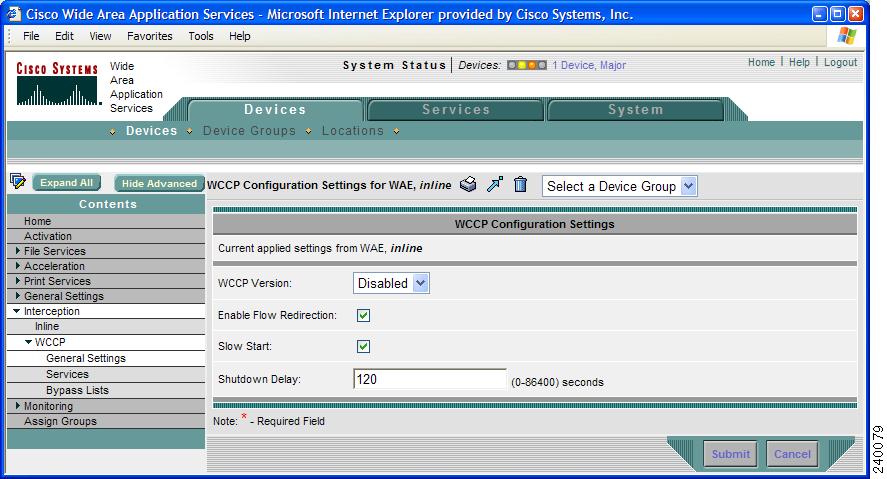Expand the Monitoring tree node
Image resolution: width=887 pixels, height=479 pixels.
[18, 406]
